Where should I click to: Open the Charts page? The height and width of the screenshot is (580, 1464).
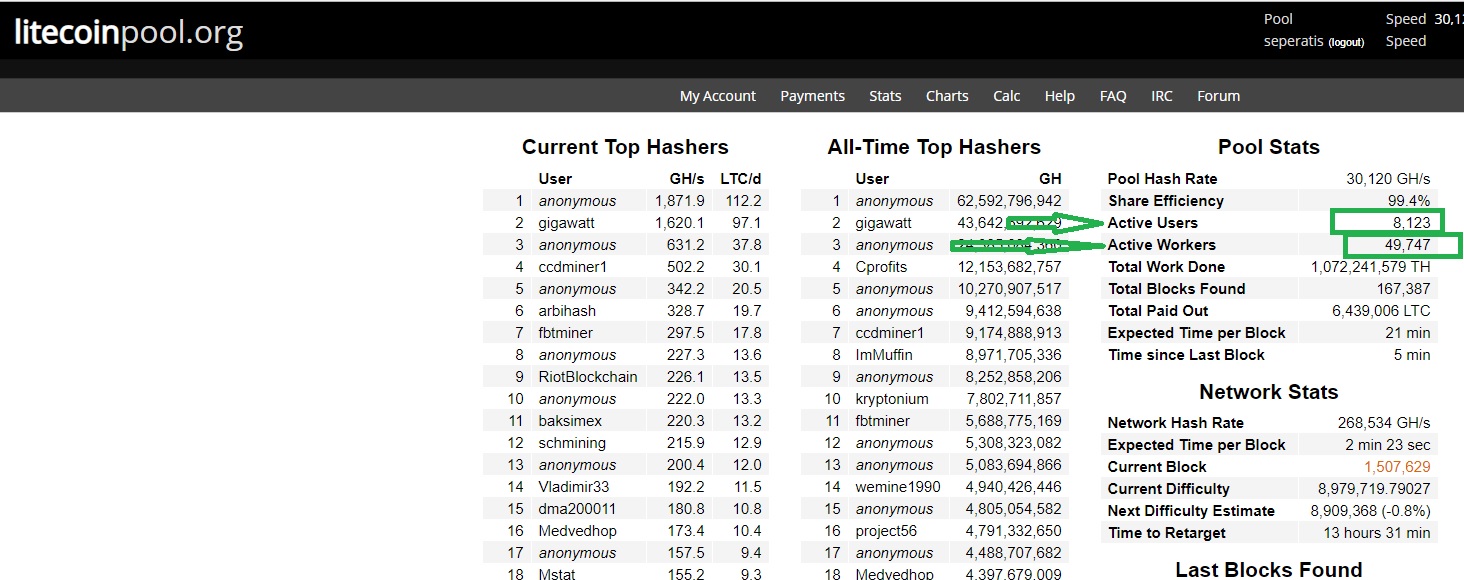click(x=946, y=95)
